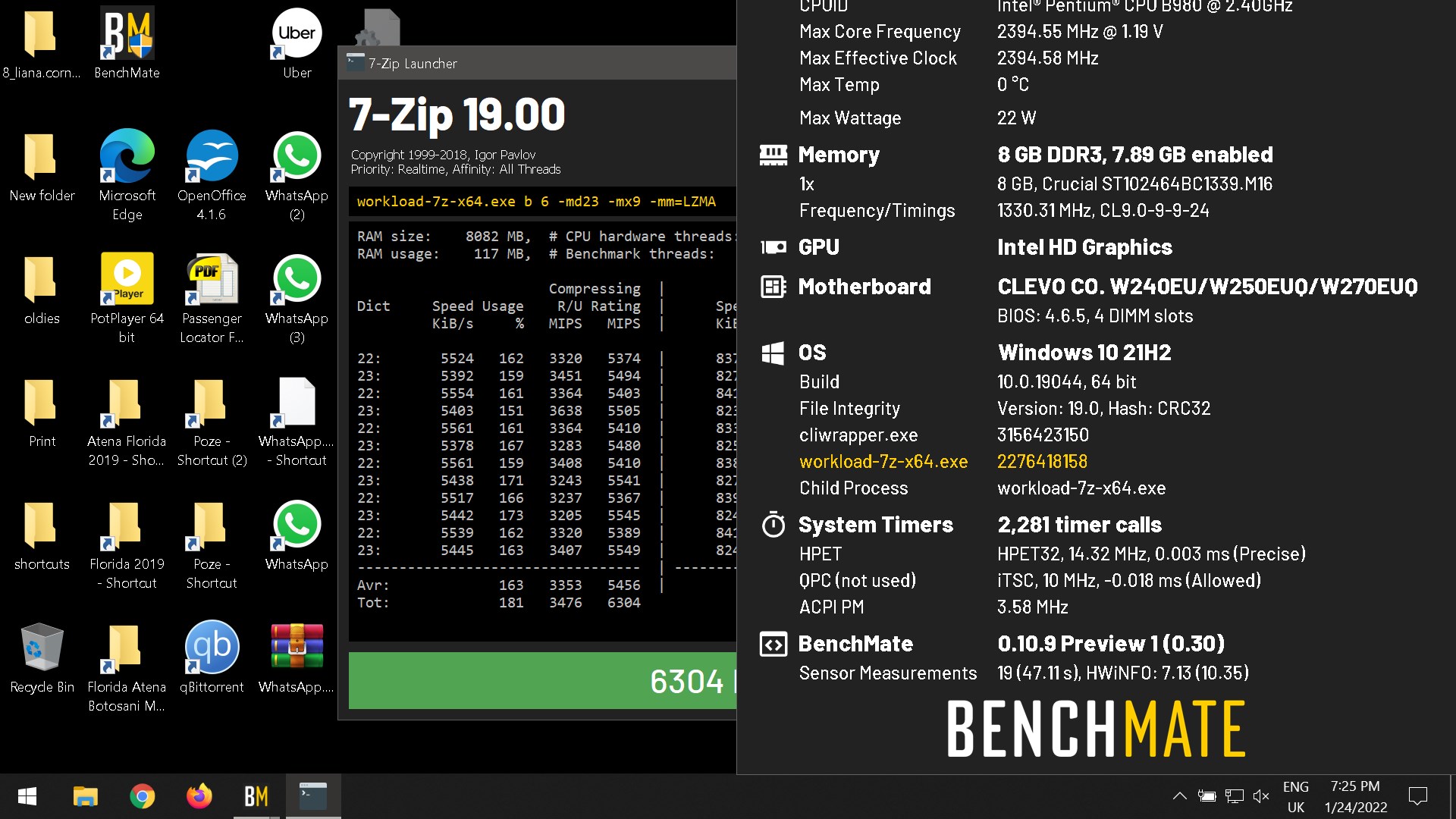Image resolution: width=1456 pixels, height=819 pixels.
Task: Click 'Windows 10 21H2' OS value
Action: [1084, 353]
